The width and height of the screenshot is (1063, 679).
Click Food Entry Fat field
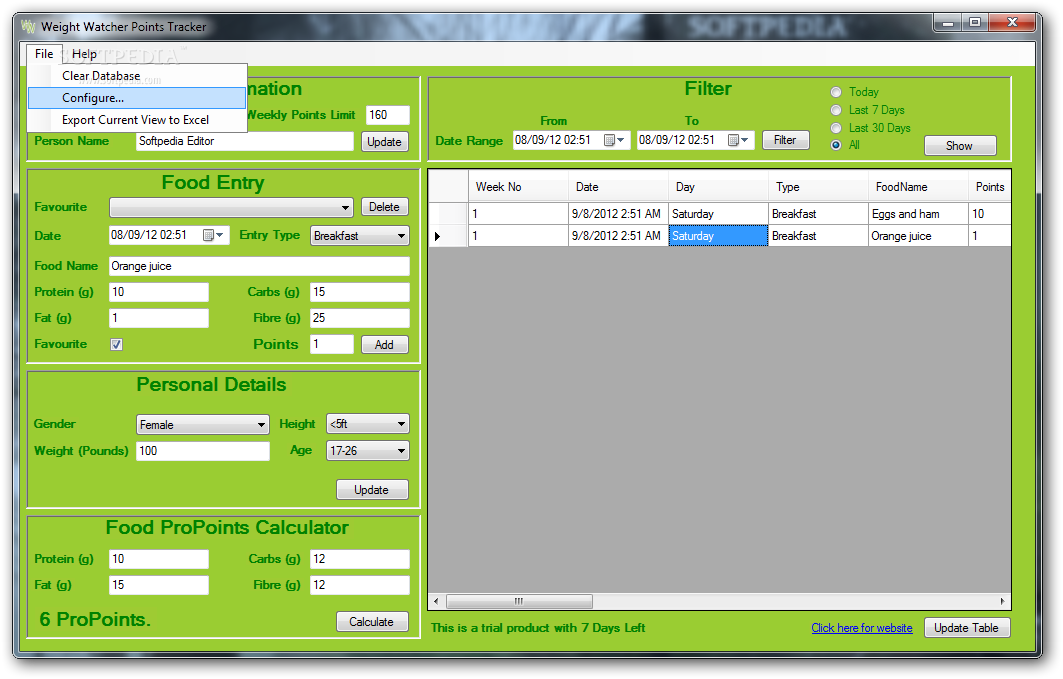point(159,318)
